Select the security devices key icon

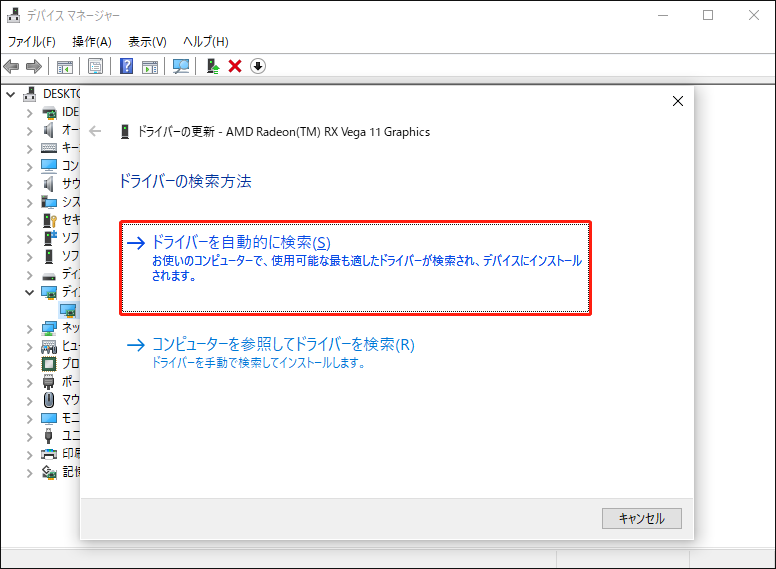[x=49, y=220]
